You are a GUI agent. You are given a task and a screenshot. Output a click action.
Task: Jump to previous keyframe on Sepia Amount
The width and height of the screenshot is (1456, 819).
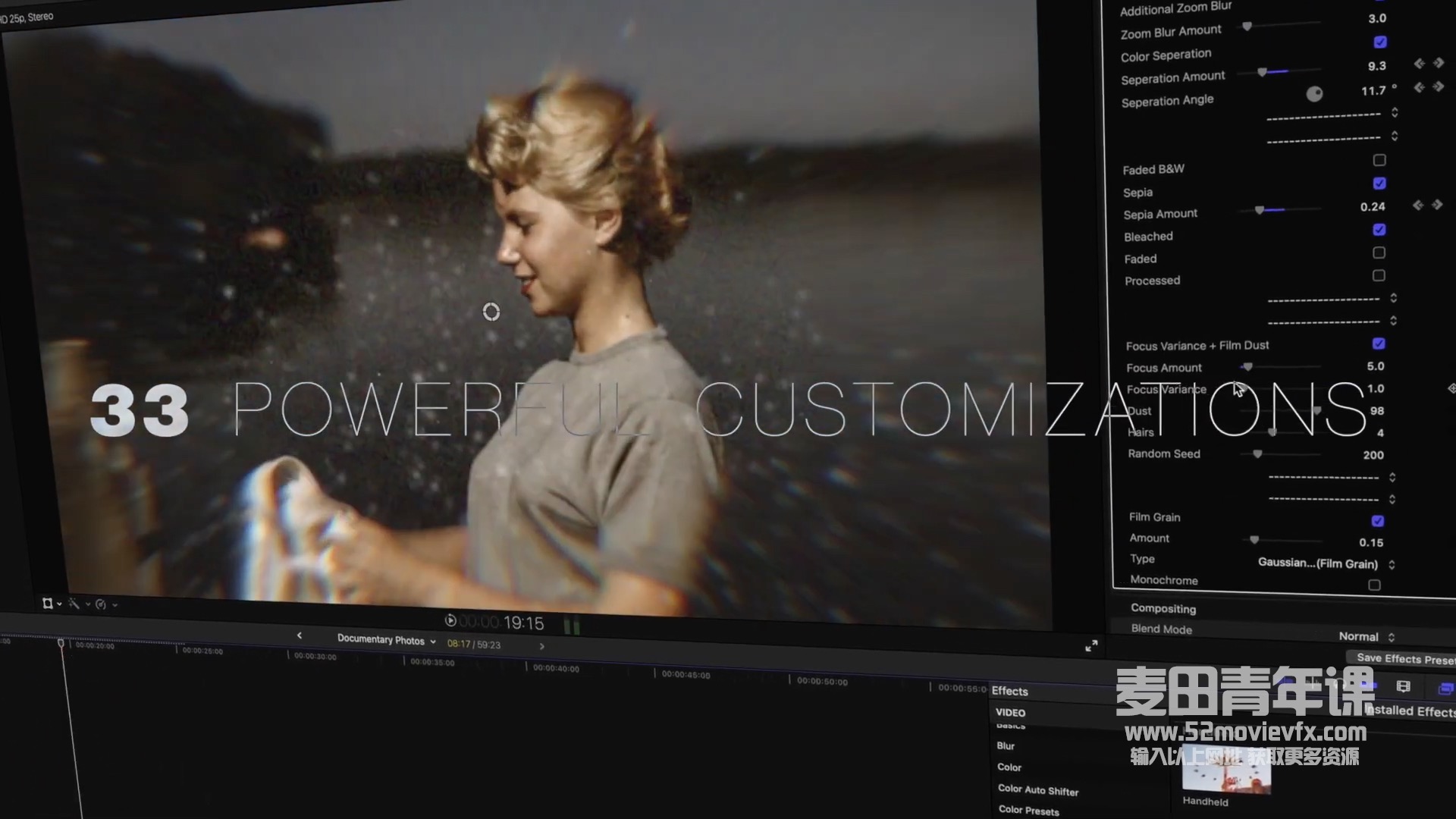point(1417,206)
